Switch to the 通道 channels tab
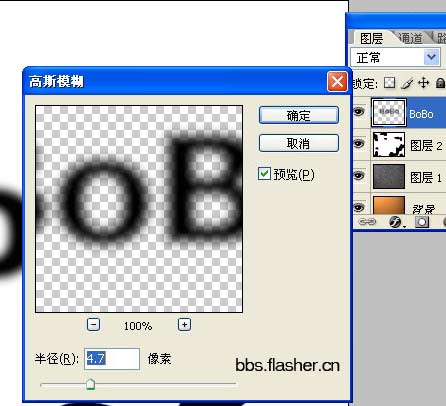 tap(411, 38)
